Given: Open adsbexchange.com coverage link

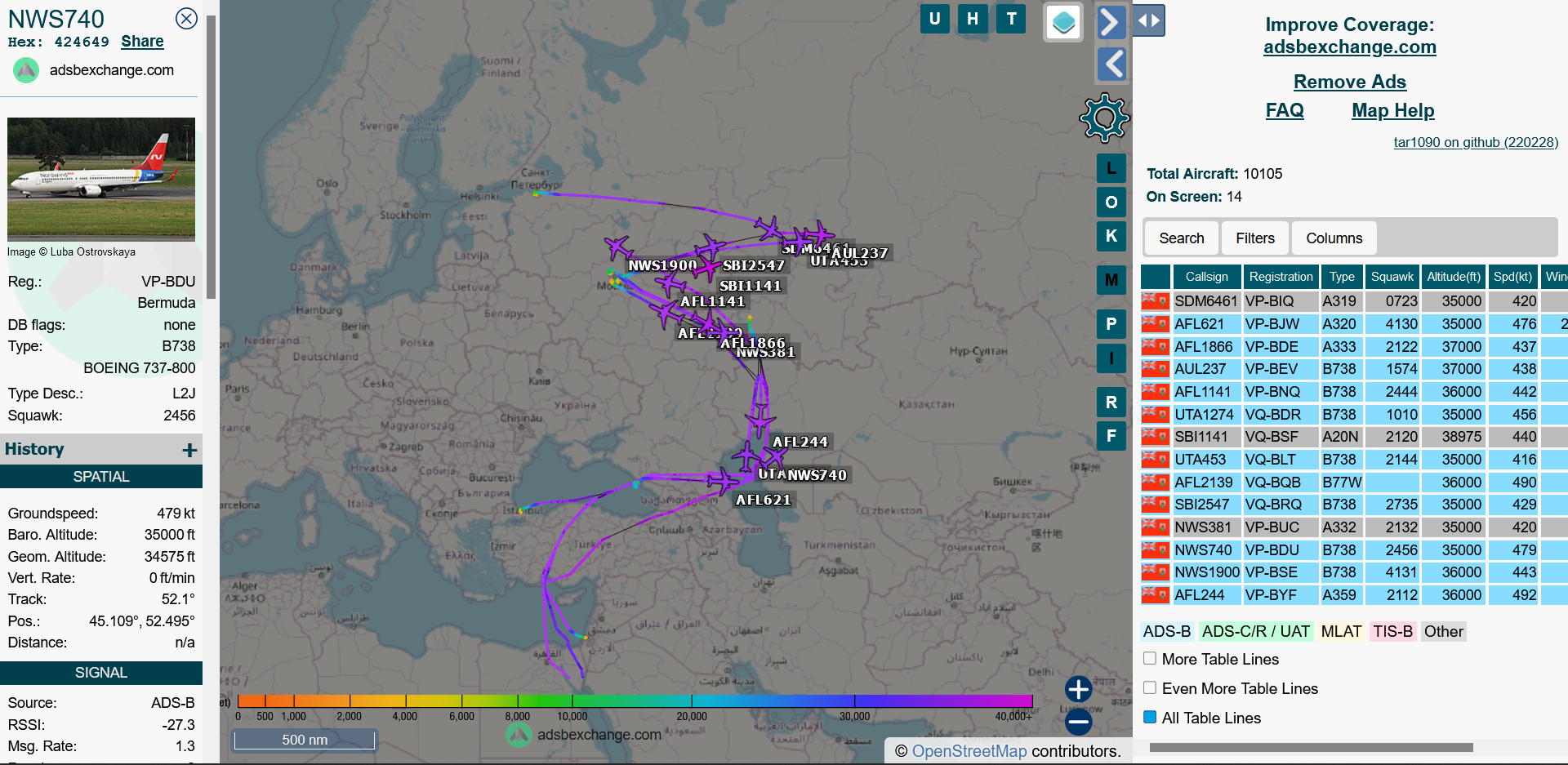Looking at the screenshot, I should click(x=1349, y=47).
